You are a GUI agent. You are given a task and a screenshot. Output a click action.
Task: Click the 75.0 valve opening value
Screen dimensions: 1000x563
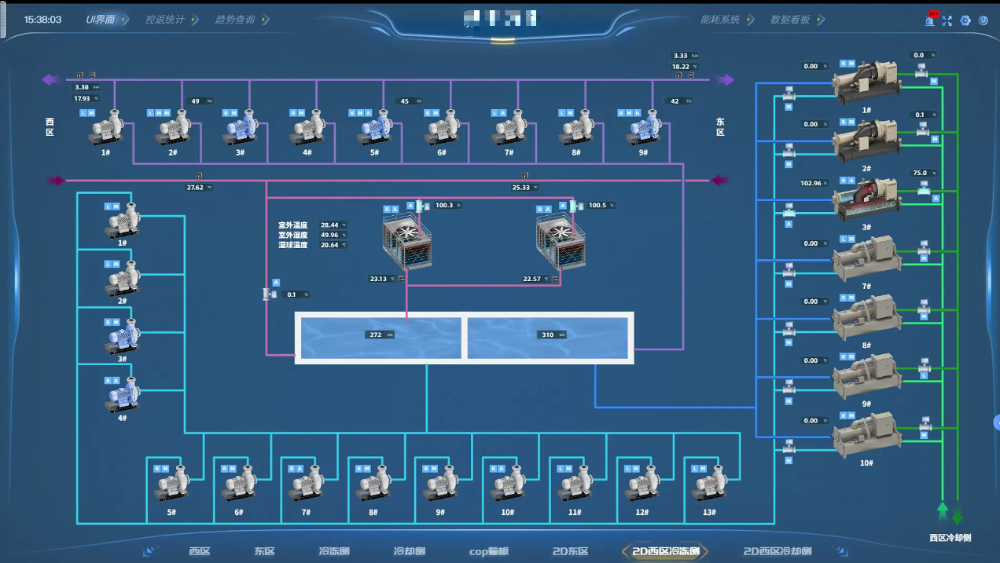[923, 173]
